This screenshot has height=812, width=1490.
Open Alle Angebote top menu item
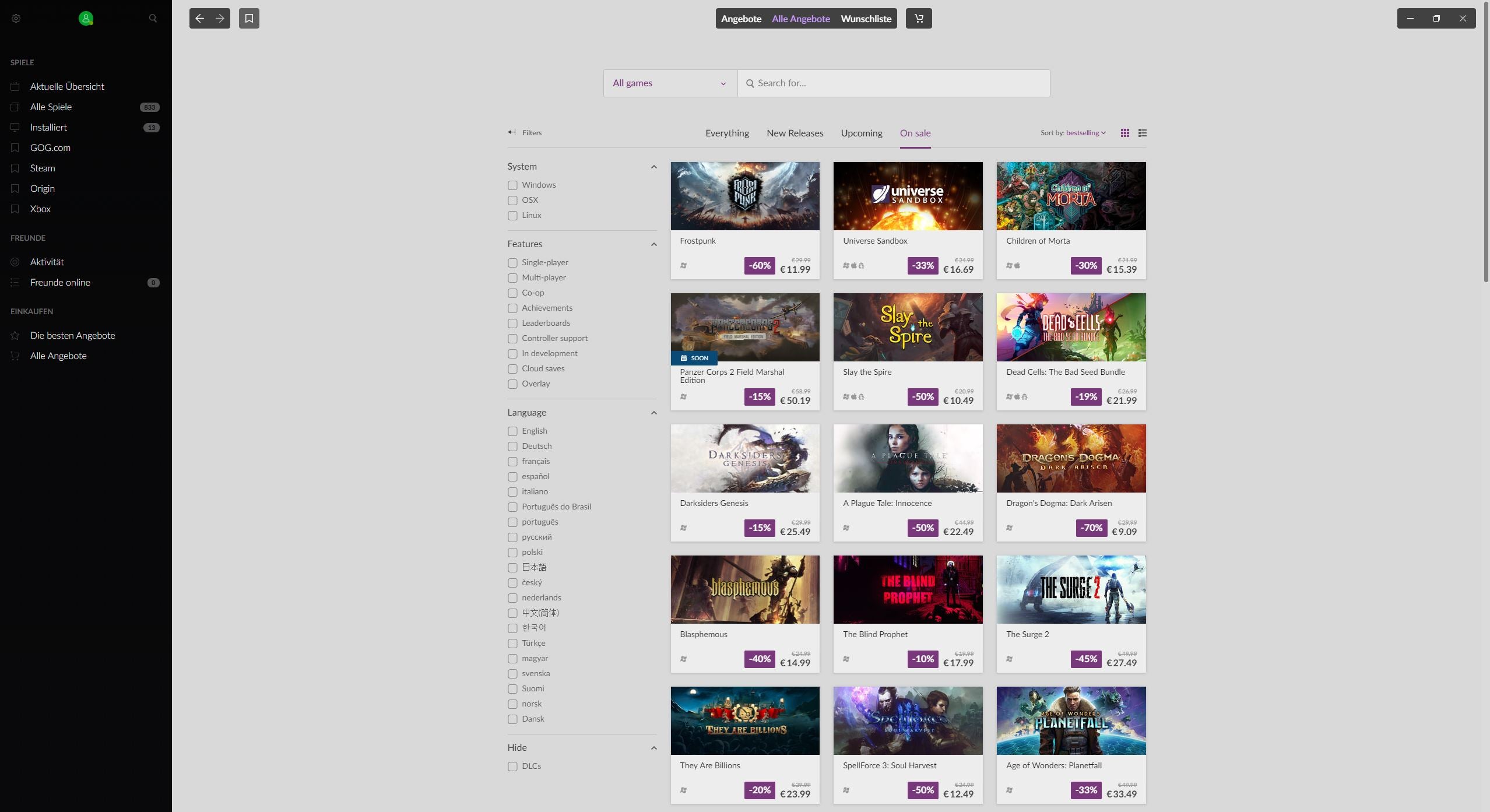click(x=800, y=19)
